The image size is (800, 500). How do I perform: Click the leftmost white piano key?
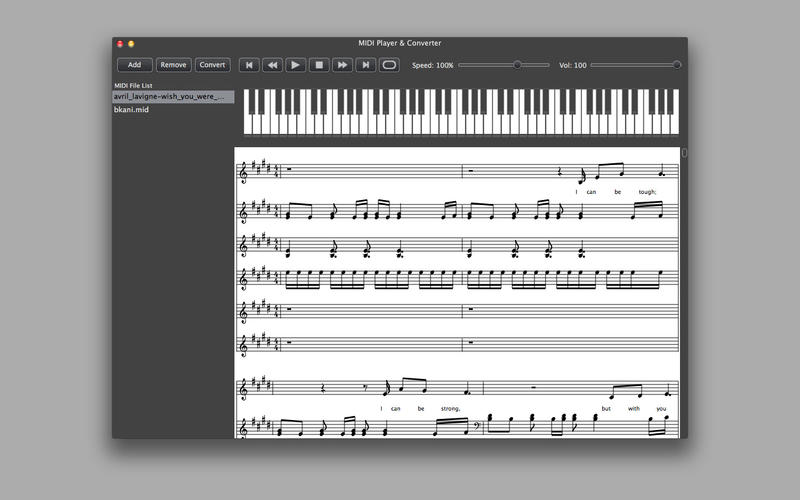(248, 123)
